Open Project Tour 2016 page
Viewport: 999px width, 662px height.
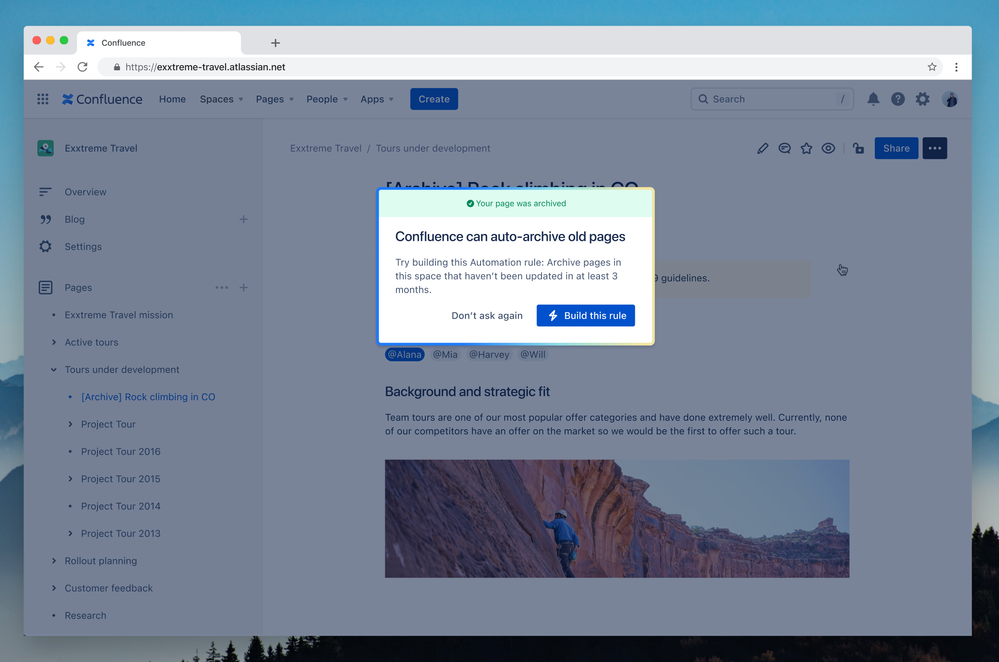point(120,452)
